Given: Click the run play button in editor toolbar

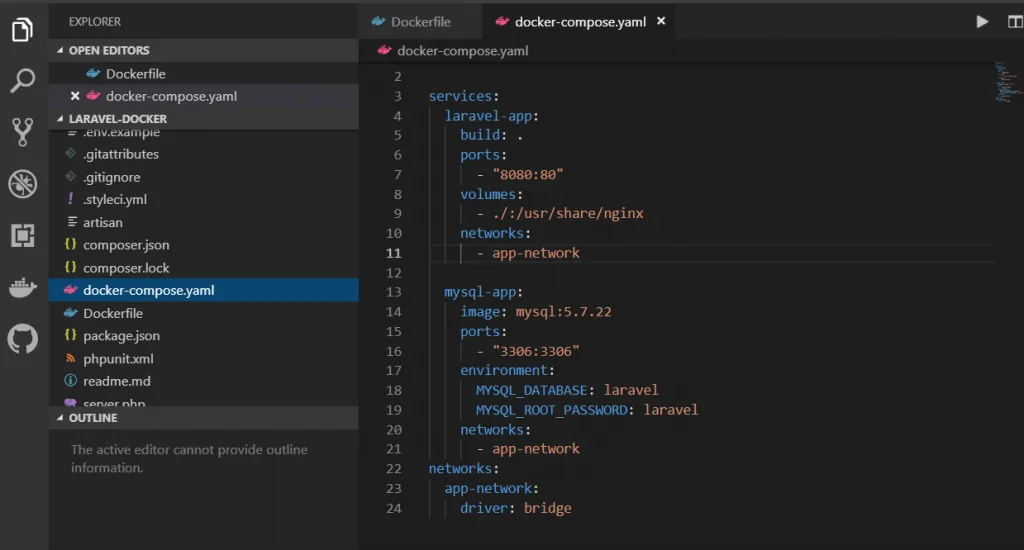Looking at the screenshot, I should pos(982,22).
